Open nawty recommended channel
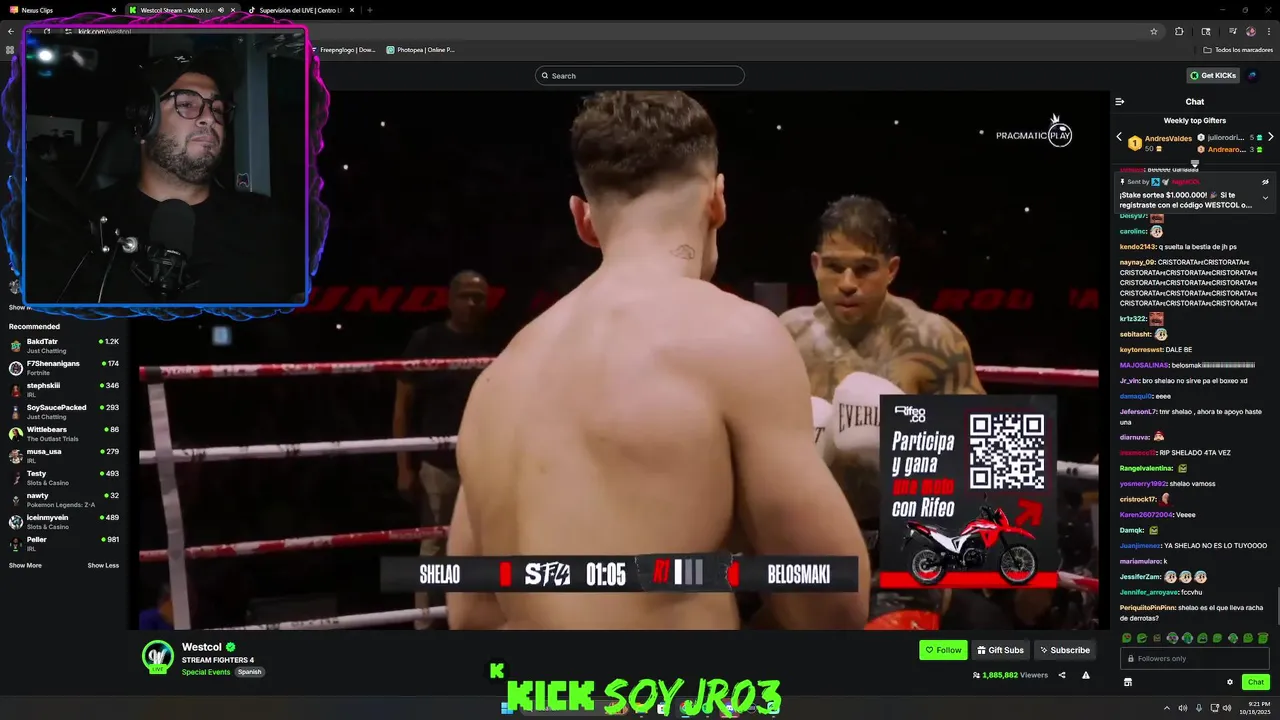The width and height of the screenshot is (1280, 720). (x=64, y=500)
